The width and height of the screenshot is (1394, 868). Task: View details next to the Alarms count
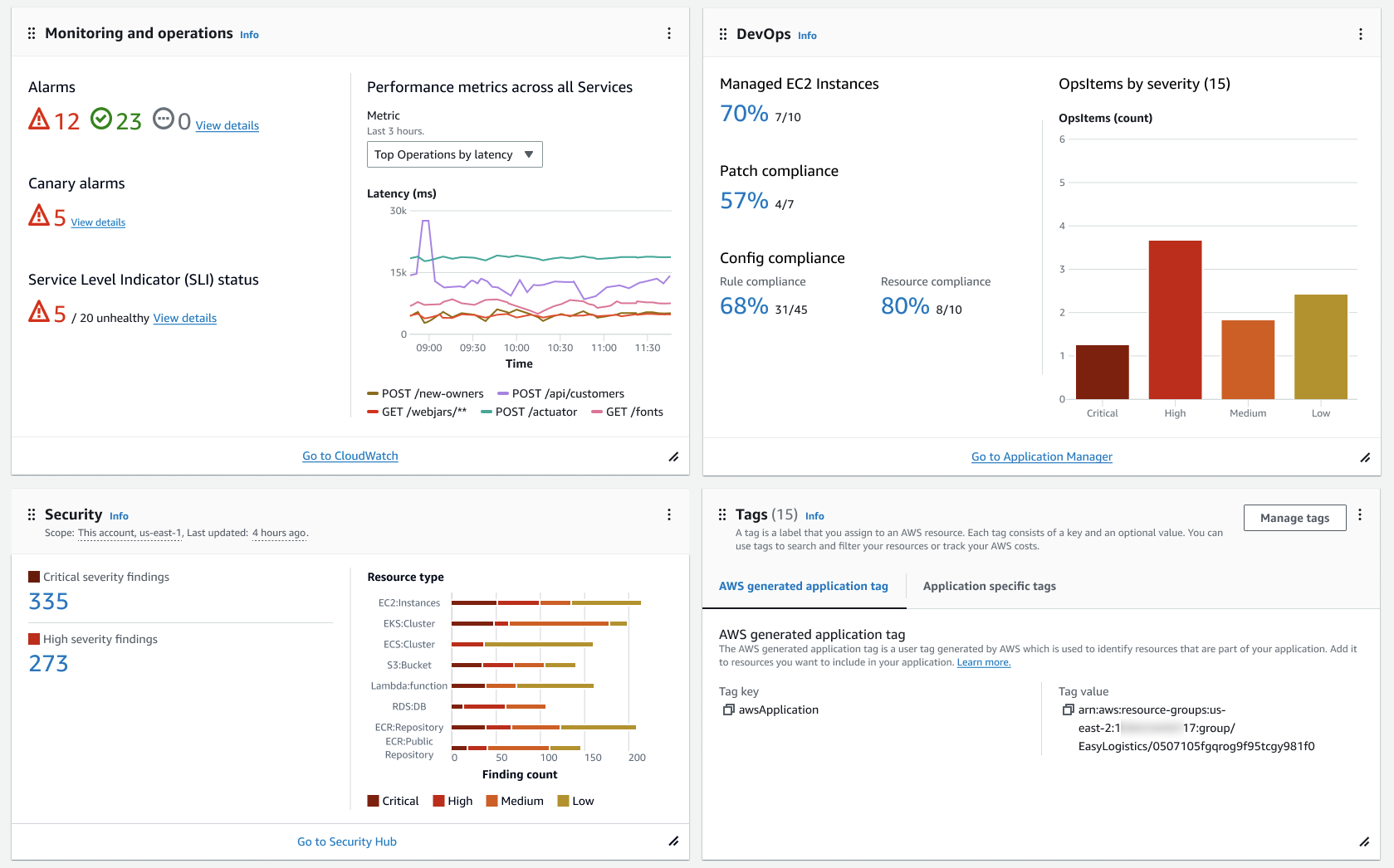pos(227,124)
